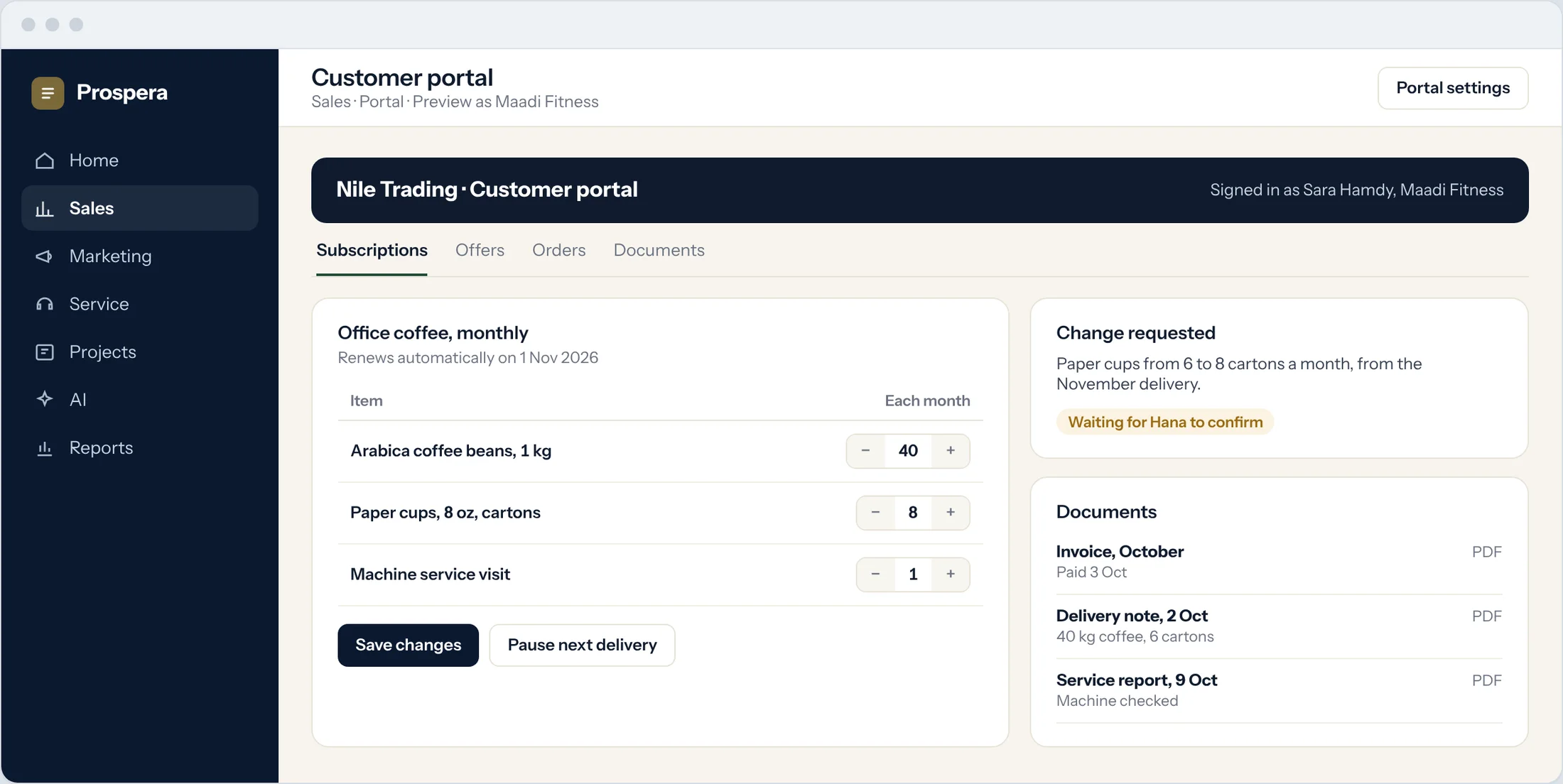Increase Paper cups cartons quantity
Screen dimensions: 1563x784
coord(951,513)
